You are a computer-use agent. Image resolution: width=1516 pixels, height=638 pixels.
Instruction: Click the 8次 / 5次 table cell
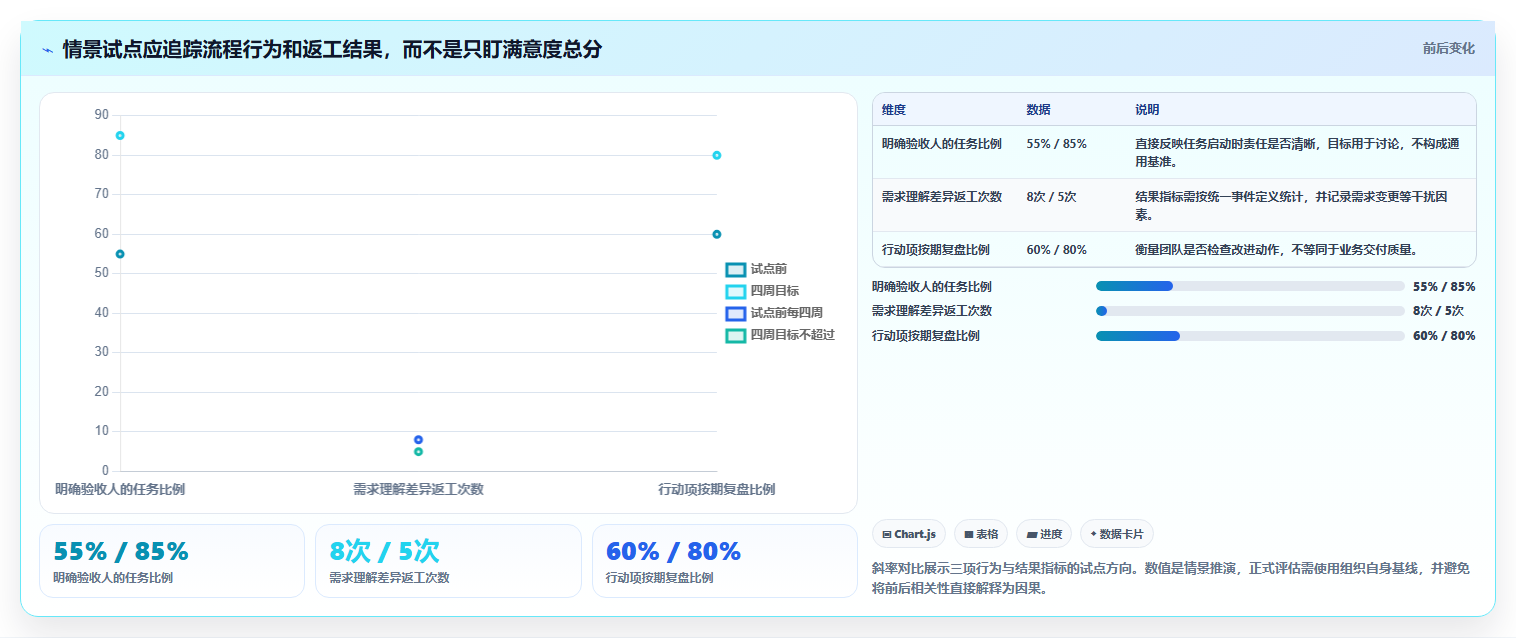coord(1051,196)
